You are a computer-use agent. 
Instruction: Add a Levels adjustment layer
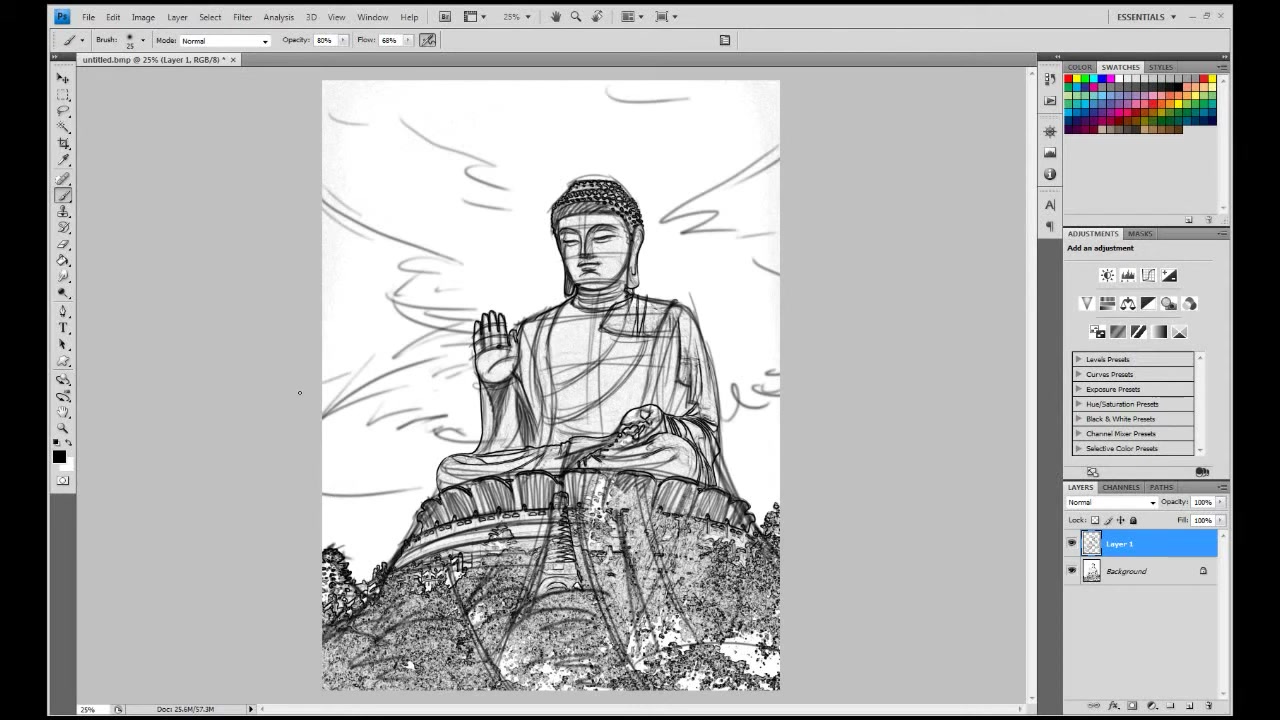click(1128, 275)
